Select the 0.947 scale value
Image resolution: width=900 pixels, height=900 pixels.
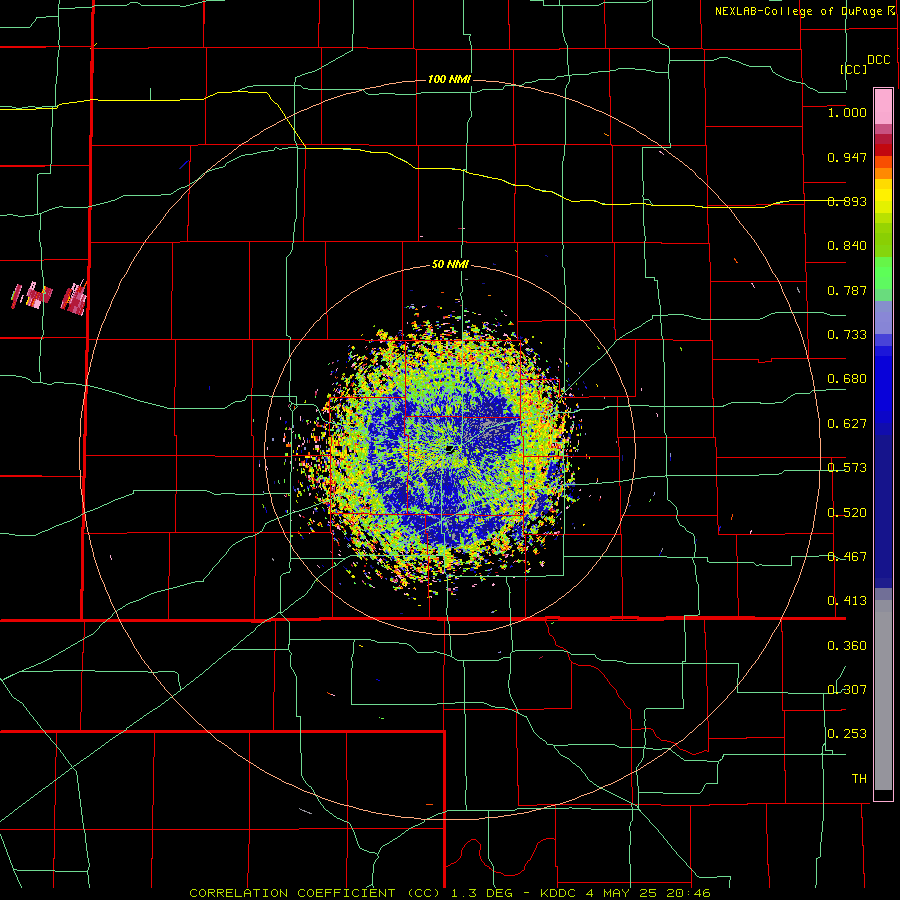(847, 157)
